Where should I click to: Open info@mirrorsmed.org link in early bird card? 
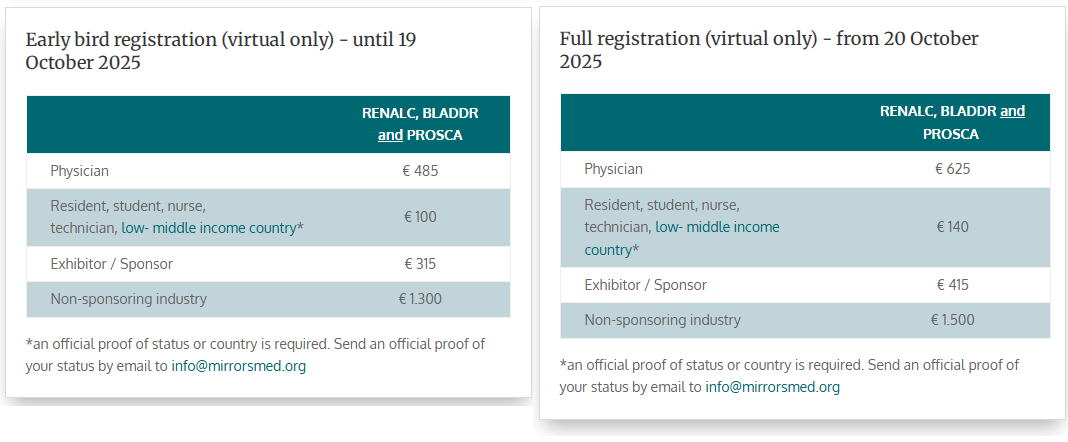coord(238,366)
